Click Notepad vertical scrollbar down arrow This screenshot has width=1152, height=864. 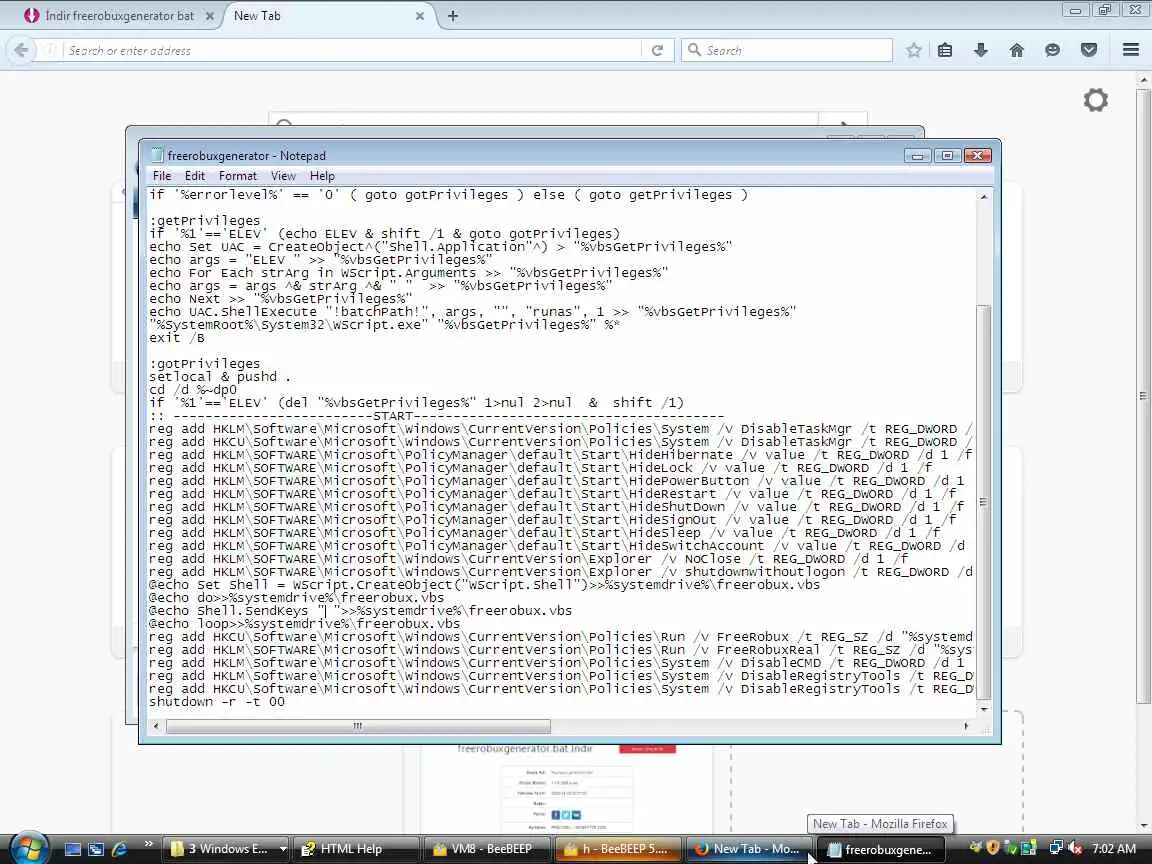click(x=984, y=709)
